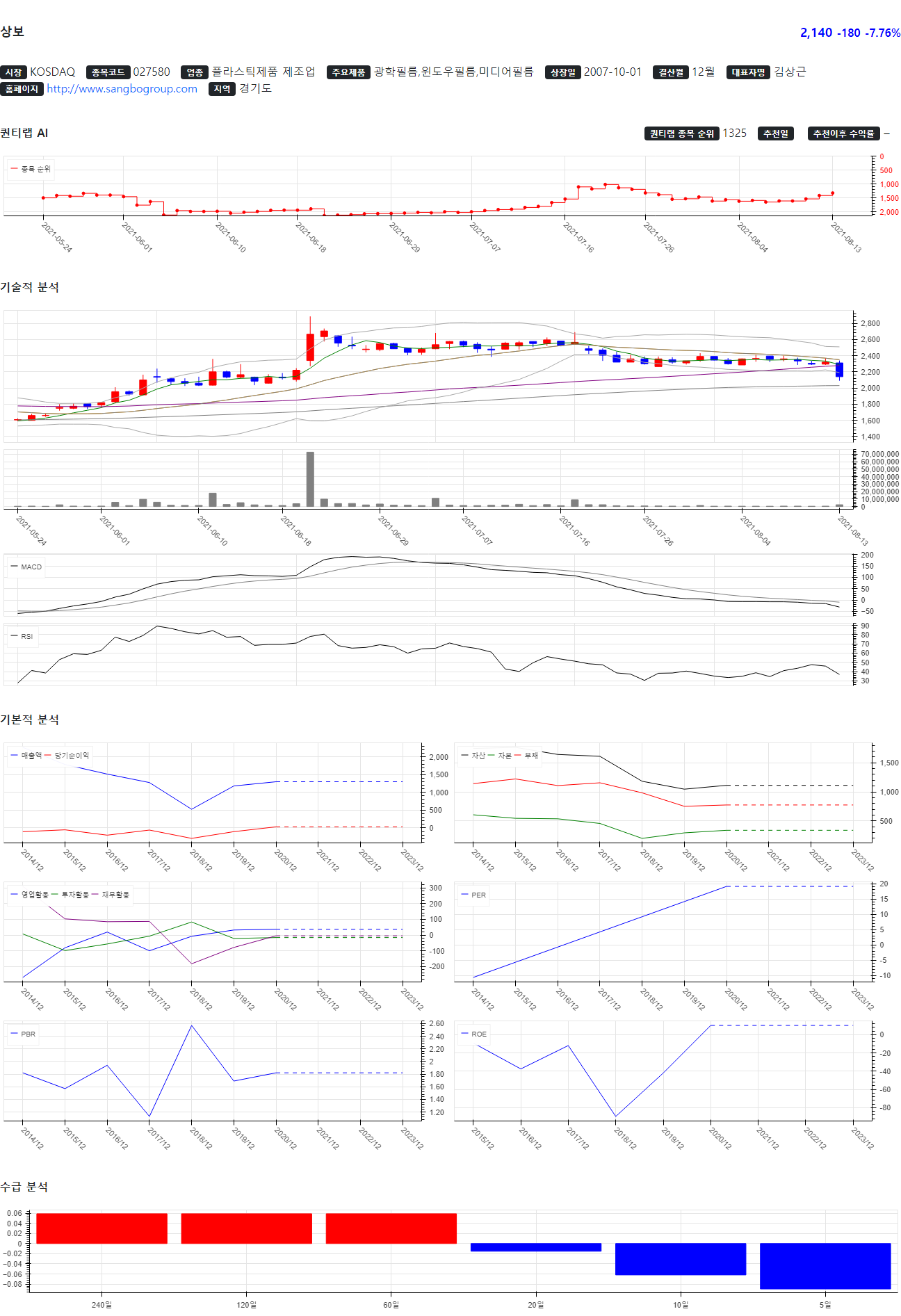Screen dimensions: 901x1316
Task: Click the tallest volume bar in the volume chart
Action: coord(310,479)
